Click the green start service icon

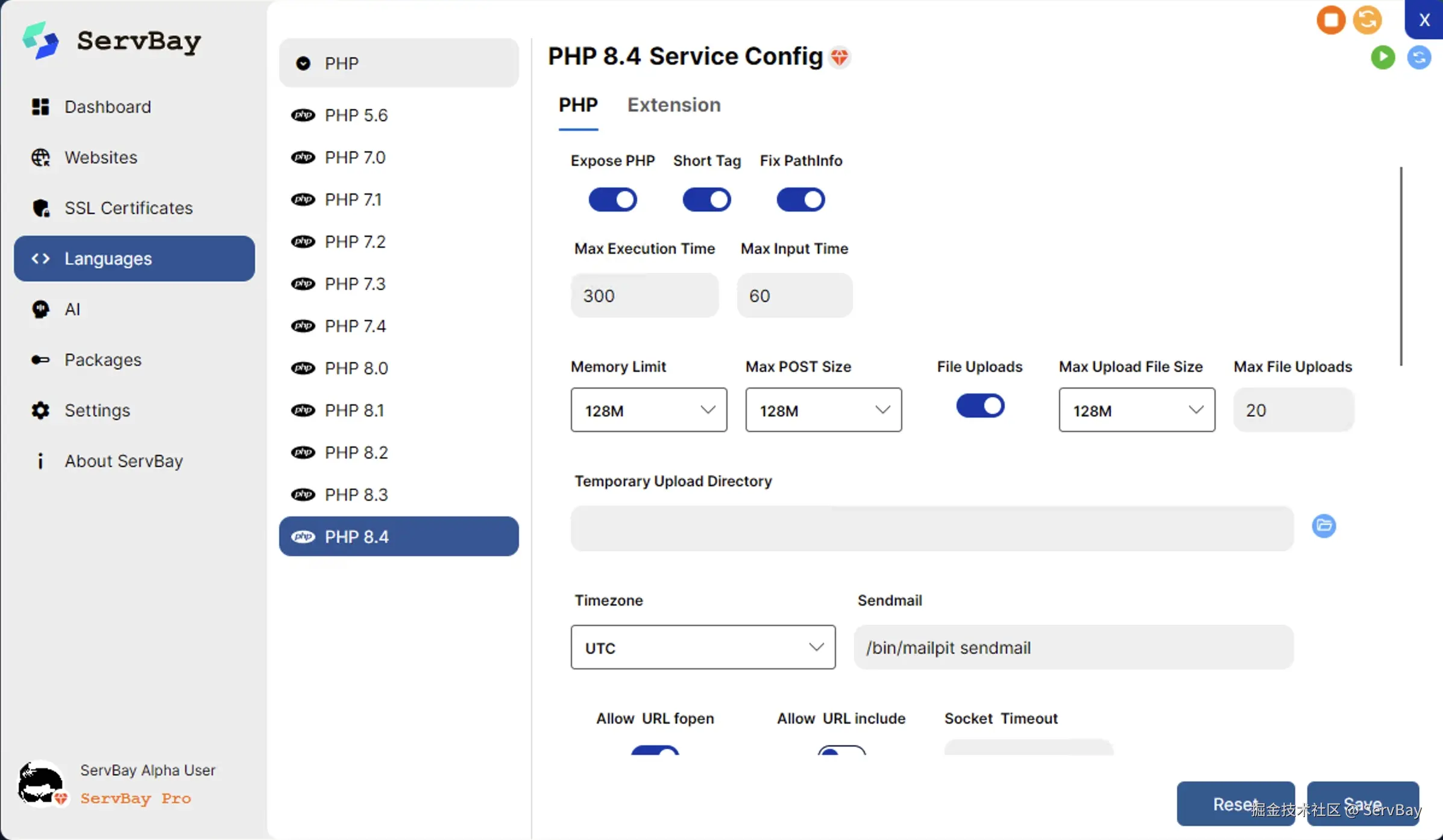coord(1383,57)
